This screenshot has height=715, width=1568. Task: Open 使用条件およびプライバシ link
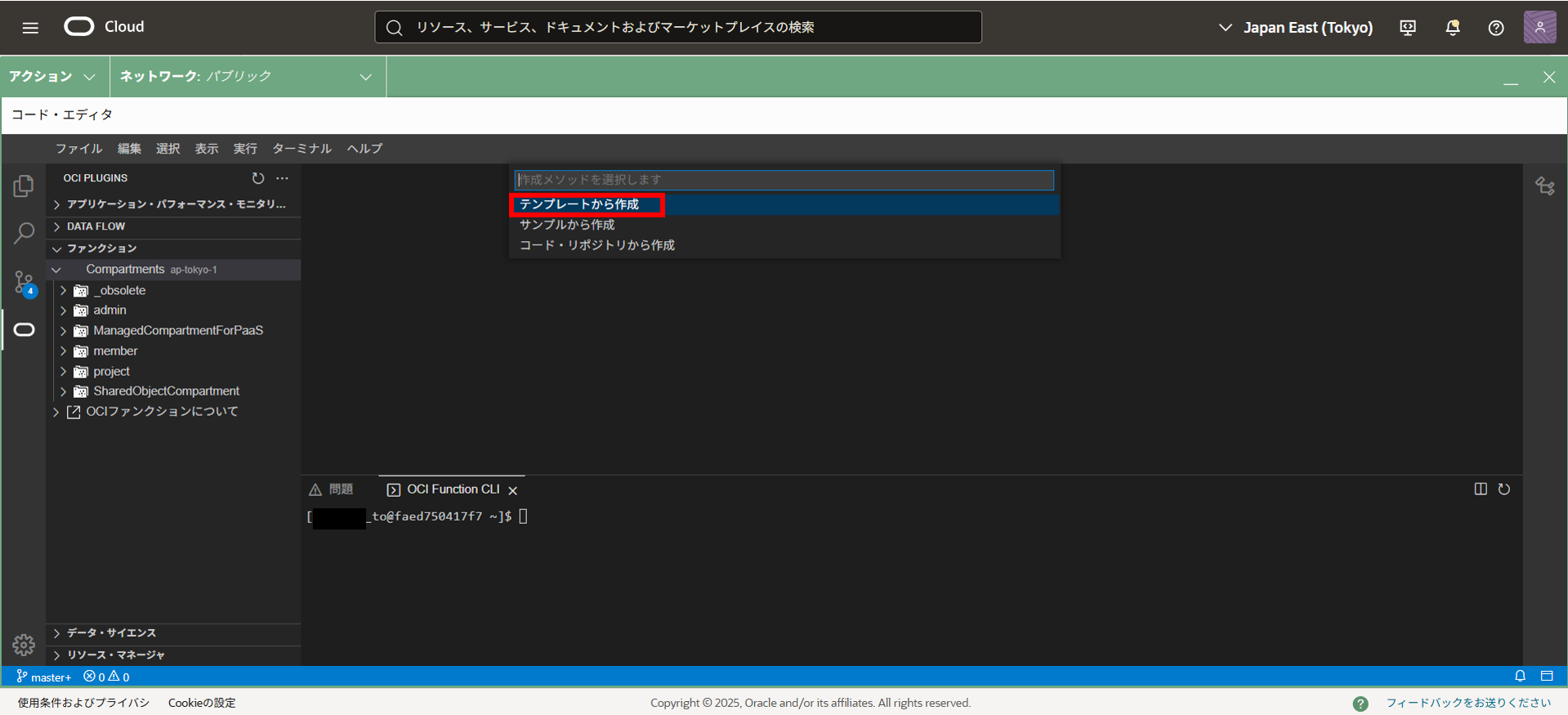[83, 703]
